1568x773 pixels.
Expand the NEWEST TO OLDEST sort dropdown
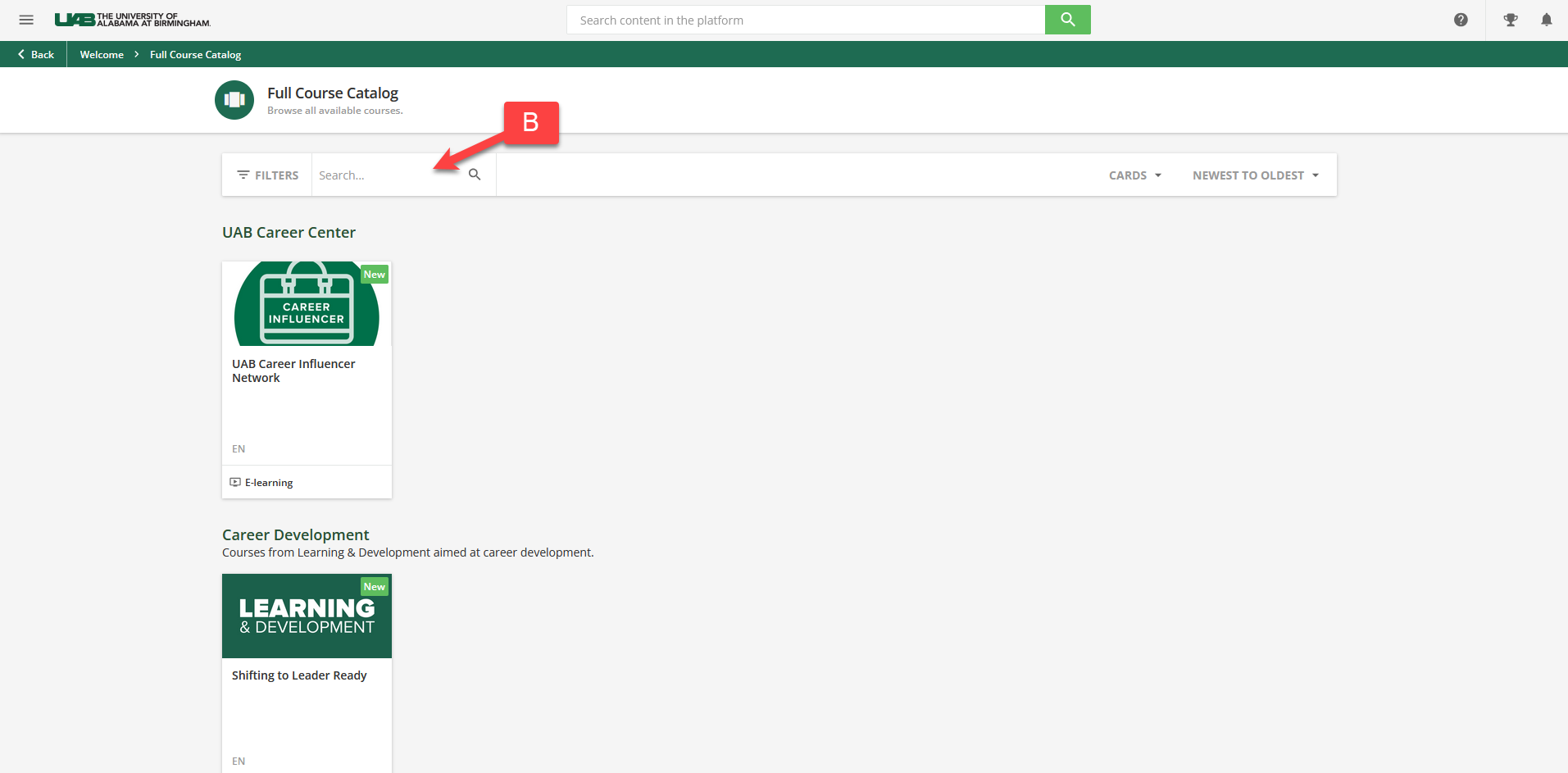pos(1256,175)
